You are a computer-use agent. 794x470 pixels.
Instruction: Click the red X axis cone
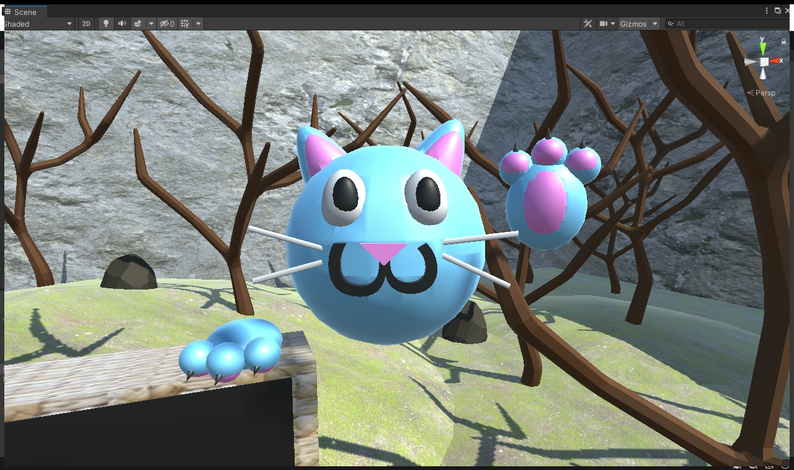(776, 61)
